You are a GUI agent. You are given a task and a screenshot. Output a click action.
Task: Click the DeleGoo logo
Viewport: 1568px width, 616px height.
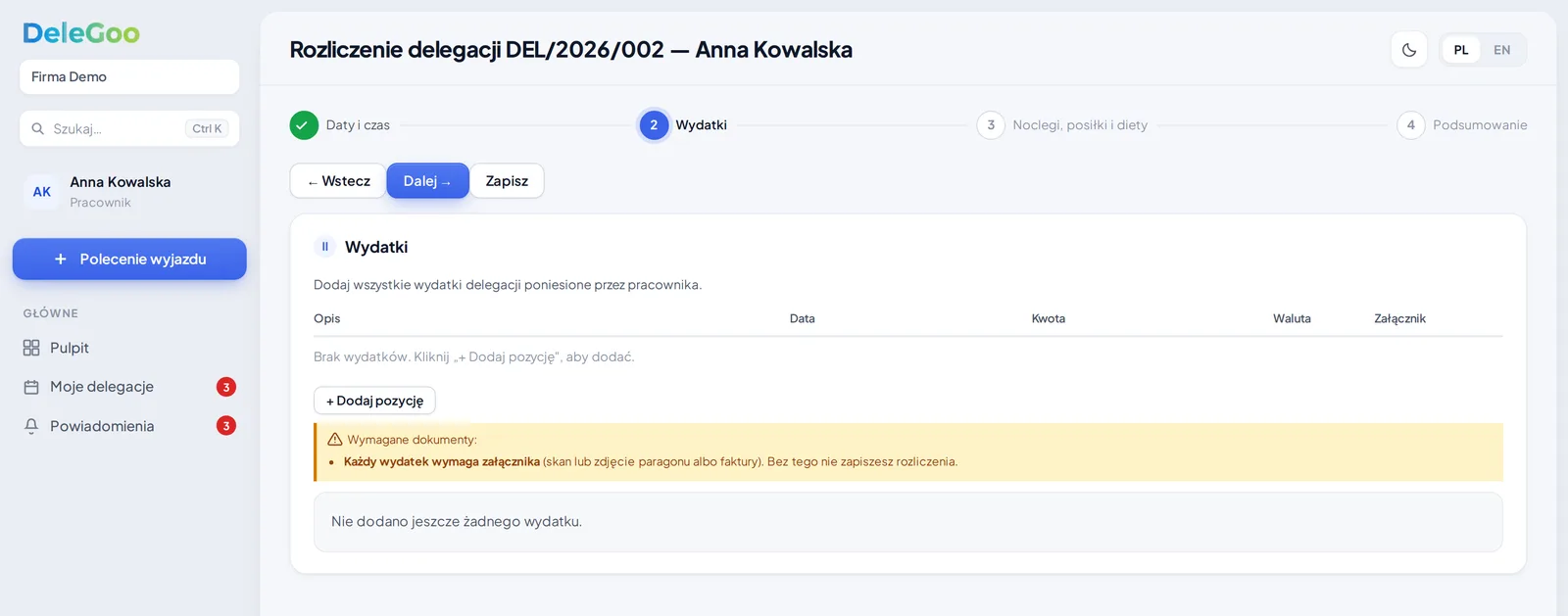81,33
